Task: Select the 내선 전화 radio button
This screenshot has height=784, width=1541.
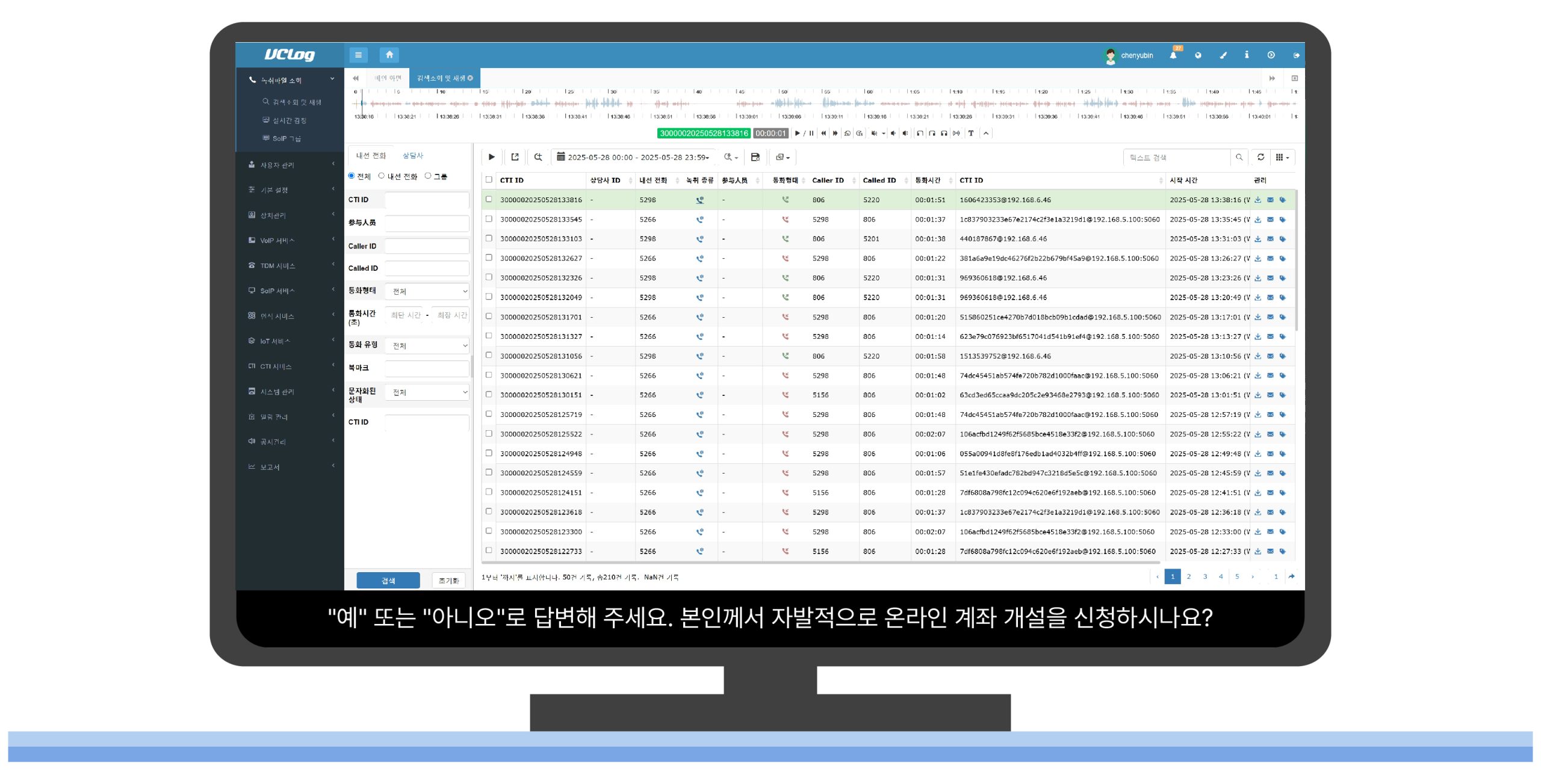Action: click(x=381, y=176)
